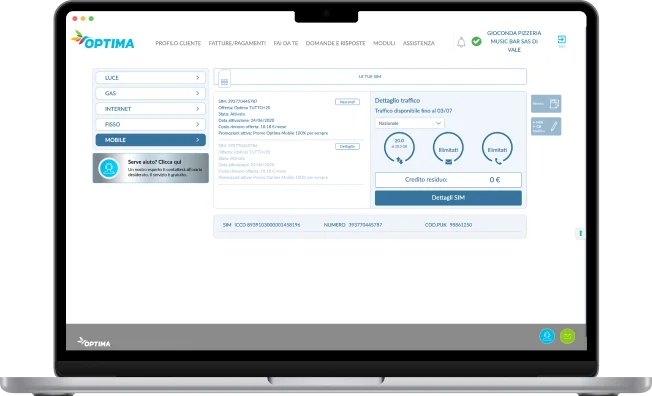Expand the LUCE section
Viewport: 652px width, 396px height.
[x=151, y=78]
